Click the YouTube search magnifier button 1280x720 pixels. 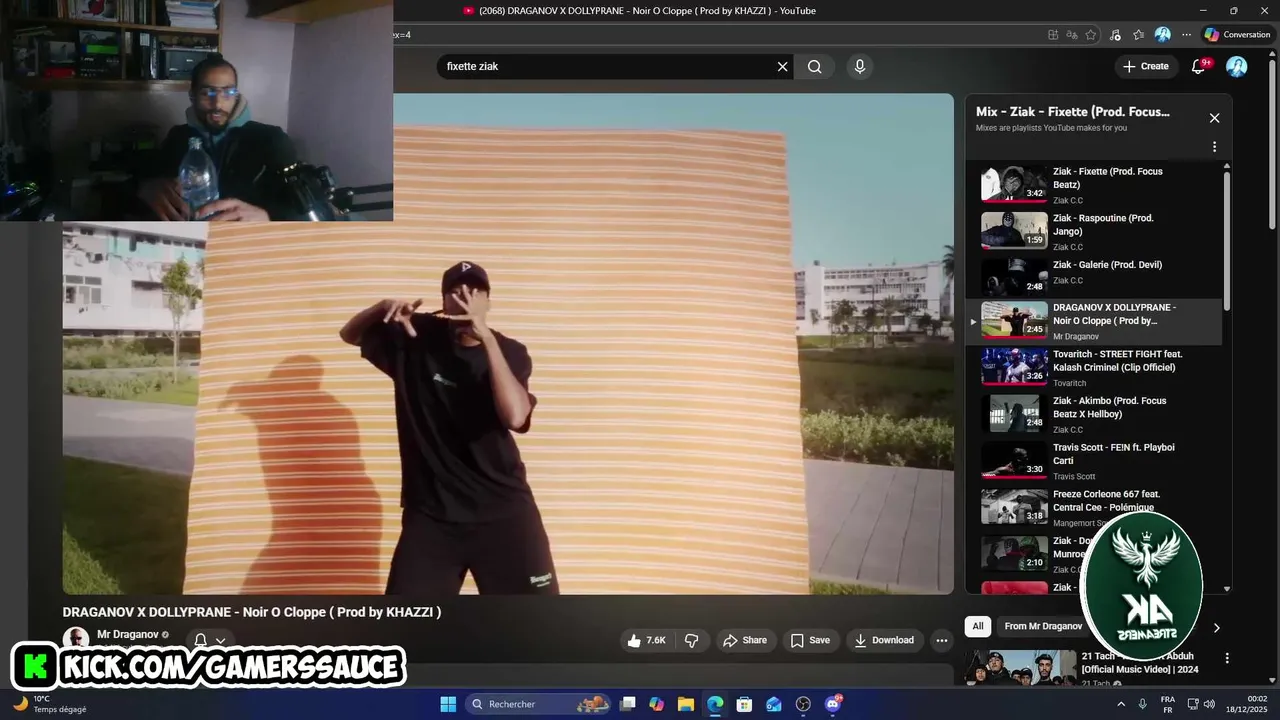click(x=815, y=67)
